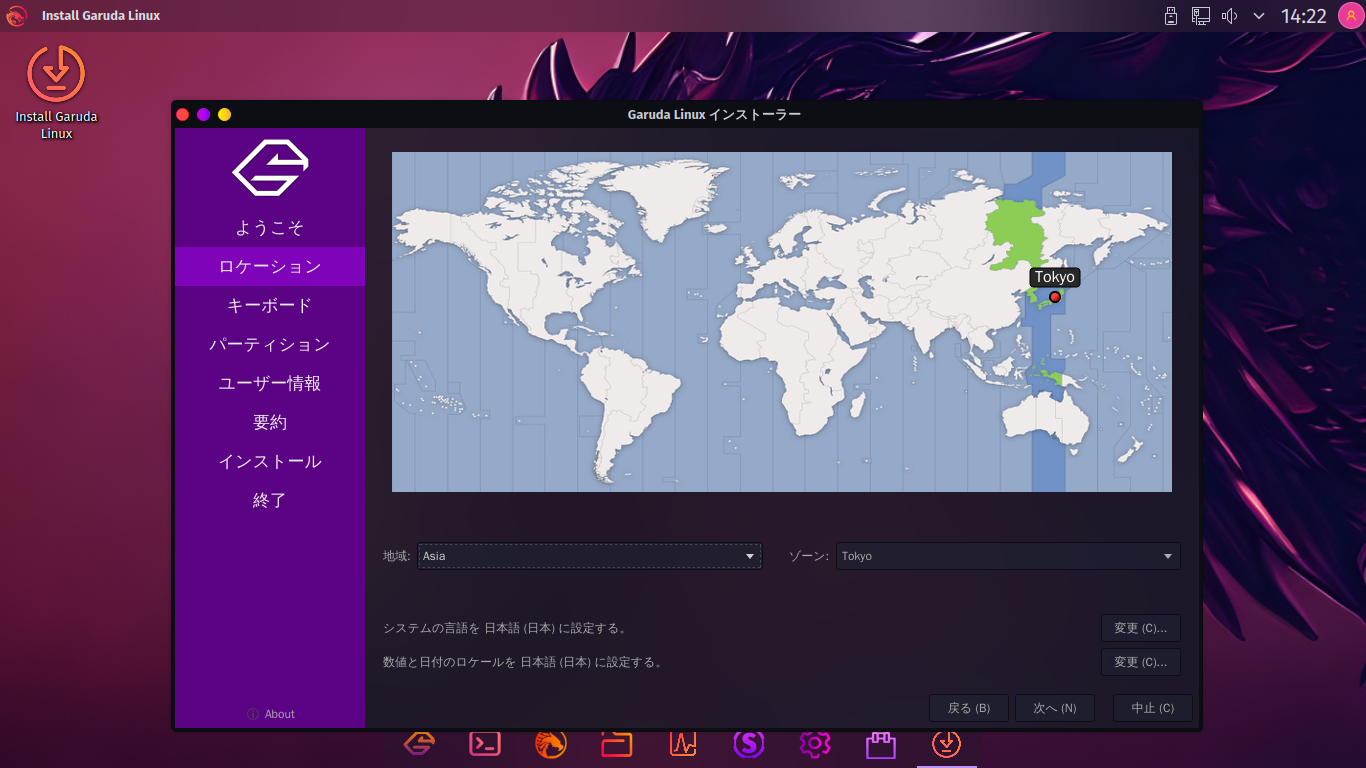This screenshot has width=1366, height=768.
Task: Select the ユーザー情報 step in the sidebar
Action: tap(270, 383)
